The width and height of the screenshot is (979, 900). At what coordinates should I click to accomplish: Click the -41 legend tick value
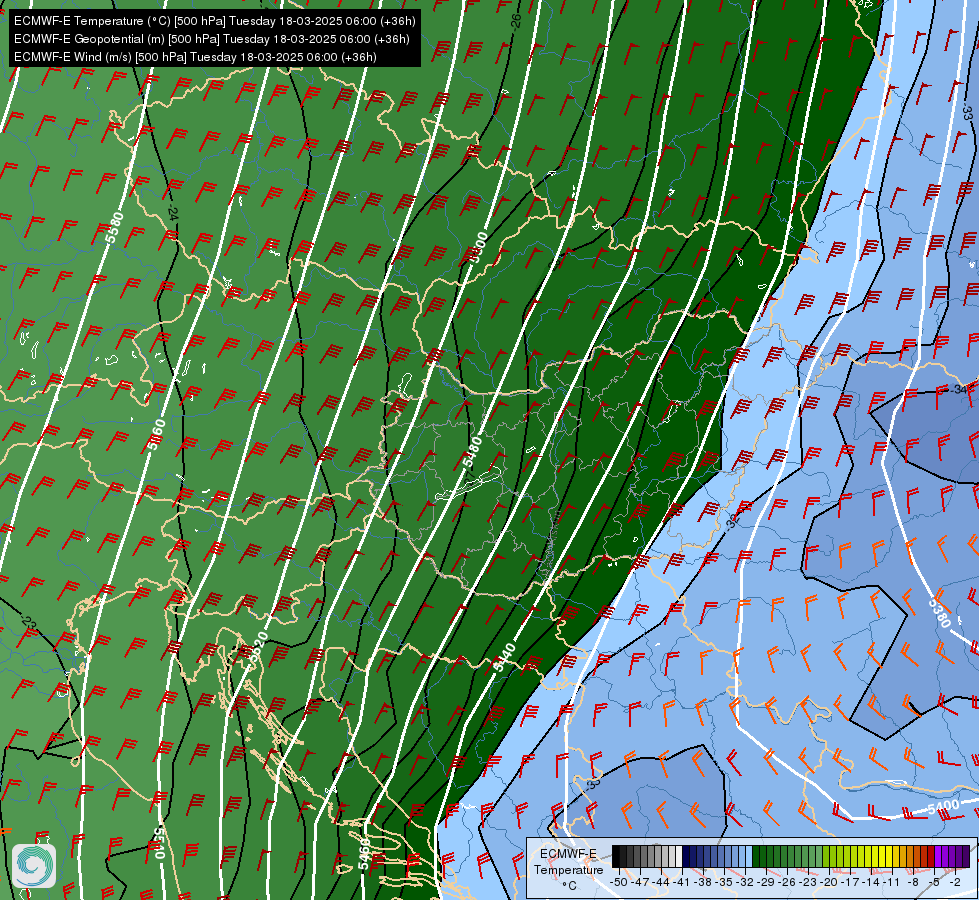(682, 882)
